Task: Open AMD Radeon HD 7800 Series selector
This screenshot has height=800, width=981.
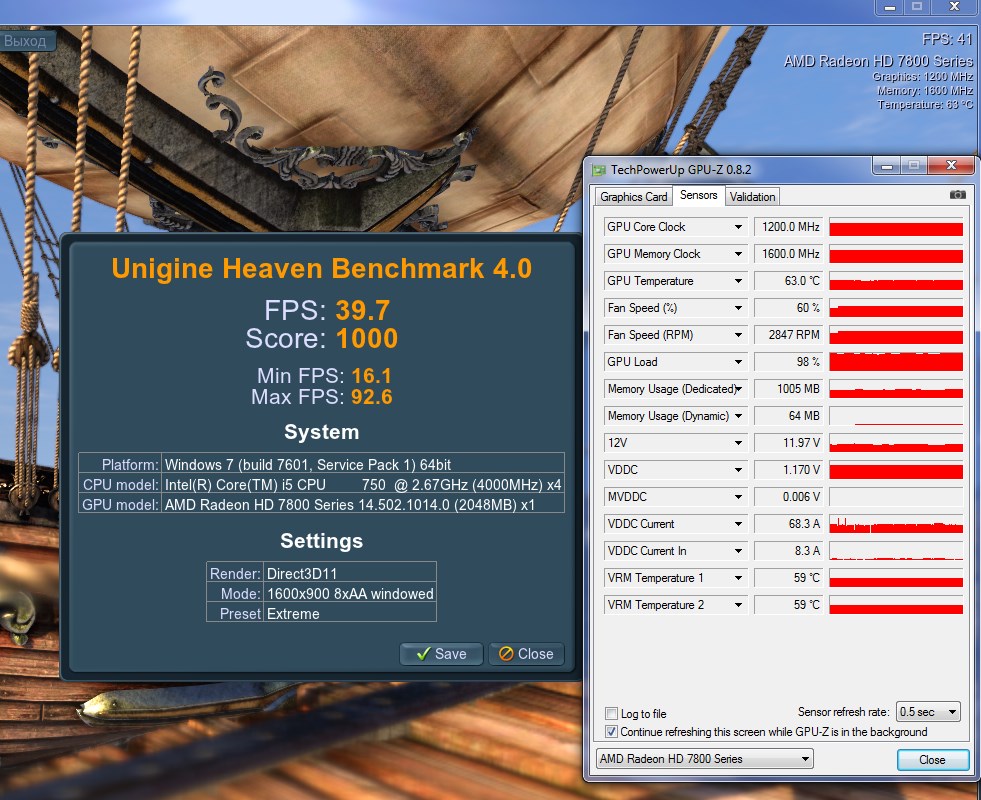Action: click(704, 759)
